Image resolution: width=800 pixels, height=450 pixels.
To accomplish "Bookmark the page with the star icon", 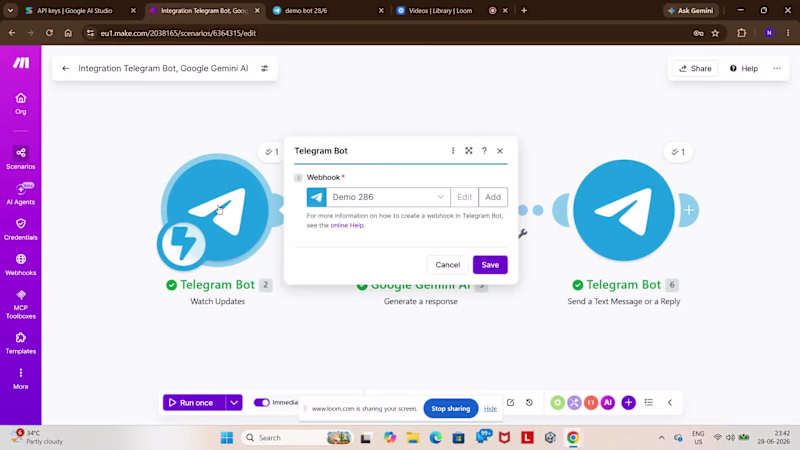I will pyautogui.click(x=715, y=33).
